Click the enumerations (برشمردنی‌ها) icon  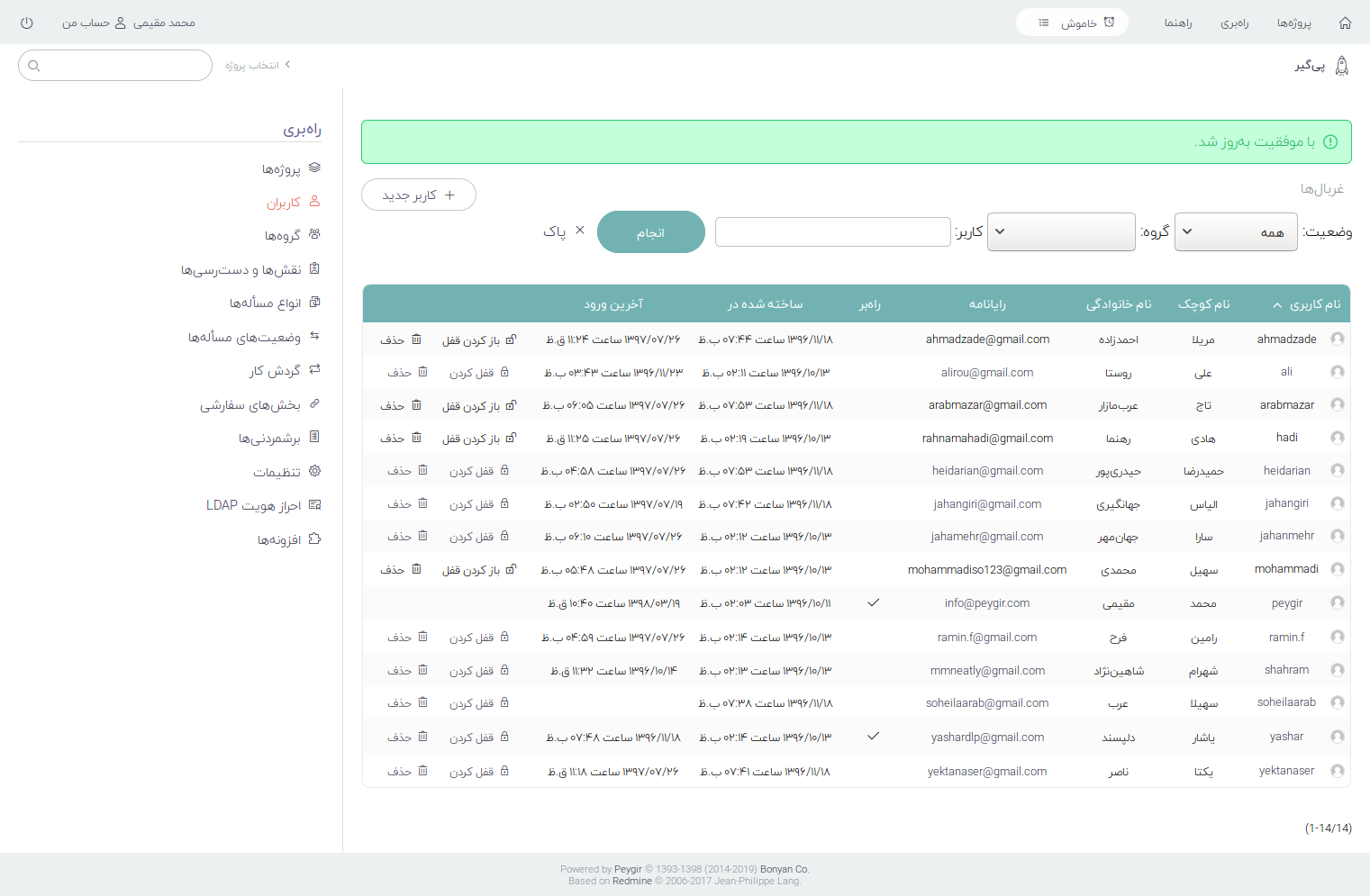click(x=314, y=437)
